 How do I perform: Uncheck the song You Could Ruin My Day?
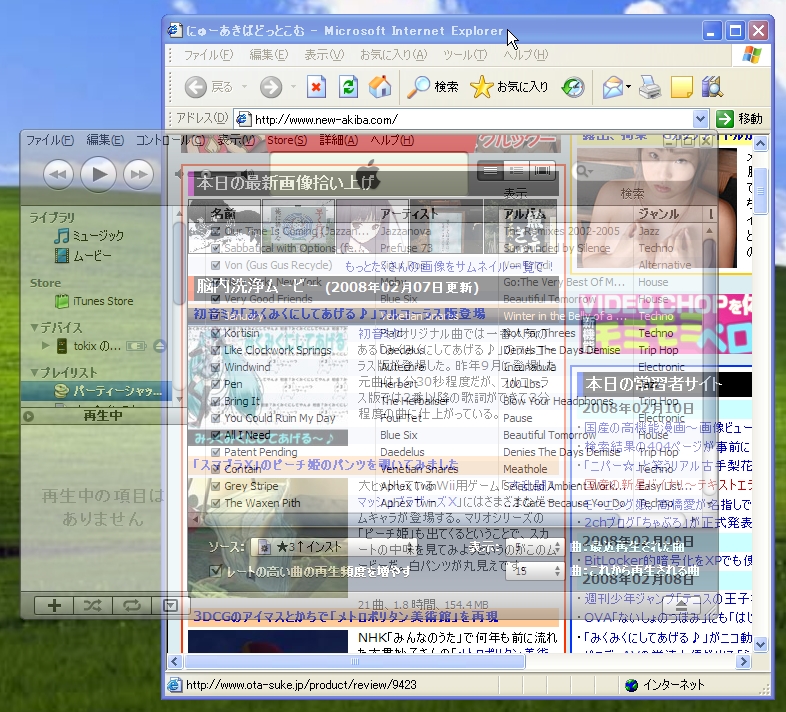pyautogui.click(x=216, y=418)
